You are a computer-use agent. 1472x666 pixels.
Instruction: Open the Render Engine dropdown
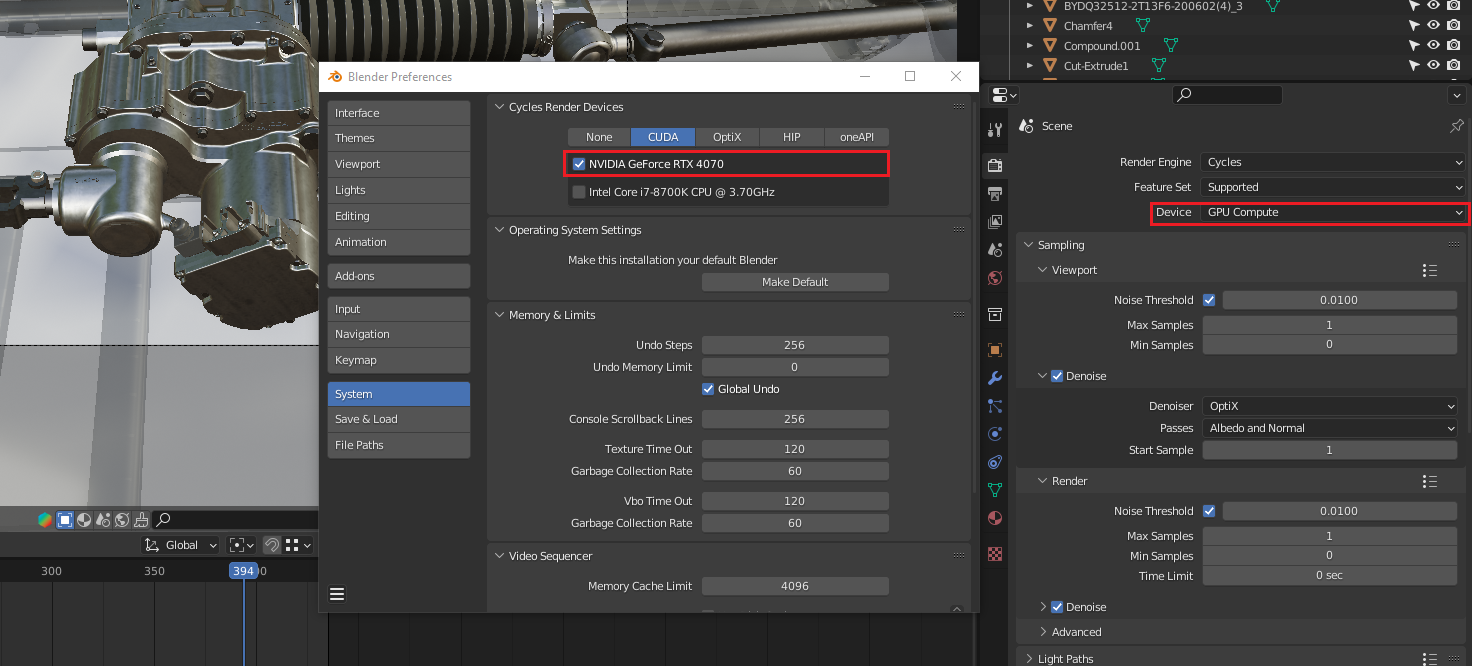pyautogui.click(x=1334, y=162)
